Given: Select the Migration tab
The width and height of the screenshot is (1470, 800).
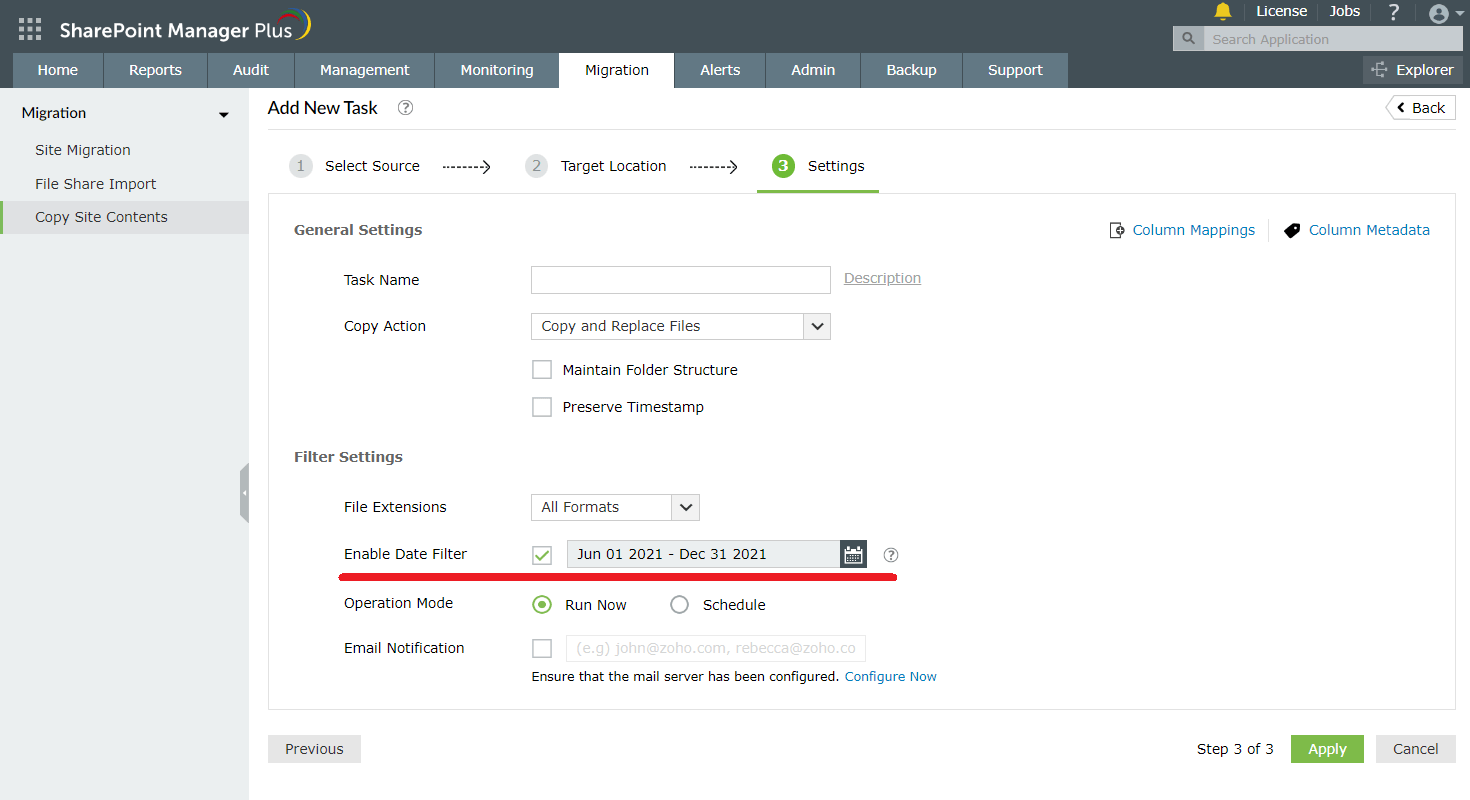Looking at the screenshot, I should pyautogui.click(x=617, y=70).
